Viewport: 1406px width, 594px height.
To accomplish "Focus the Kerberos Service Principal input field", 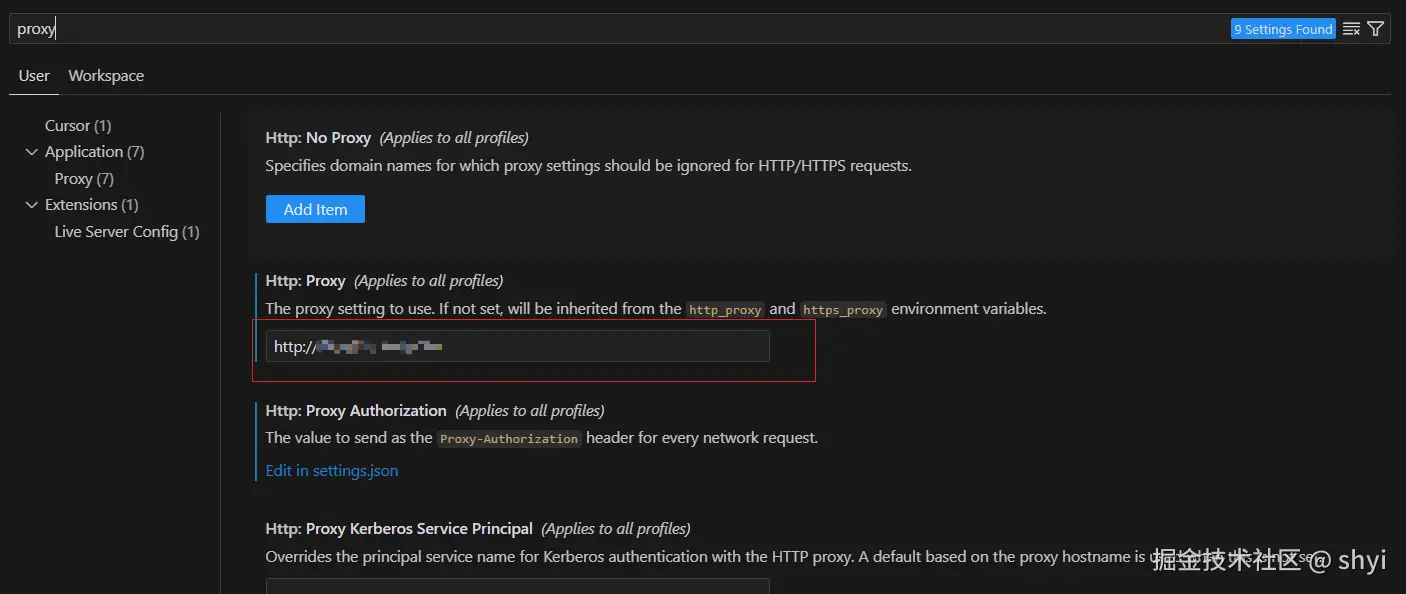I will pos(517,586).
